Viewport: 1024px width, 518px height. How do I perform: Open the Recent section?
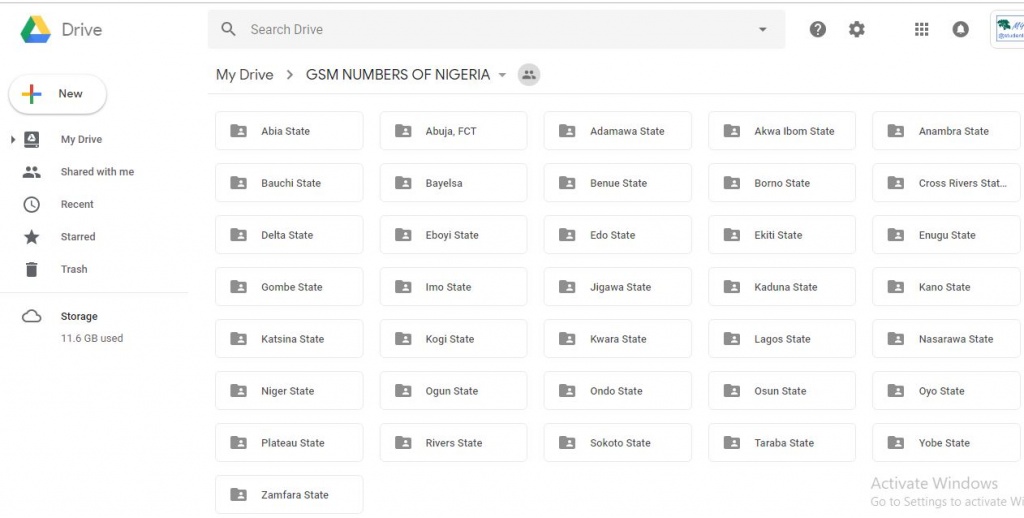tap(77, 204)
